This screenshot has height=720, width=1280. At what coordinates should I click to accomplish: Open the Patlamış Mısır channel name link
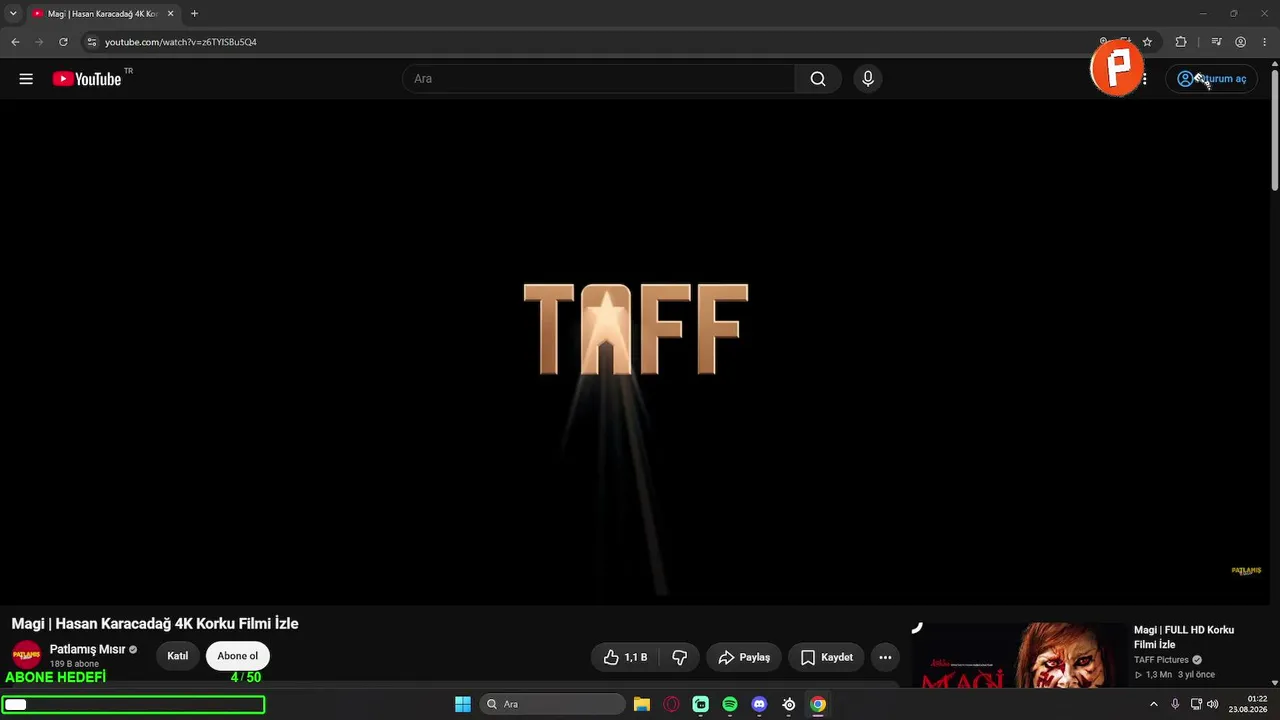coord(87,650)
